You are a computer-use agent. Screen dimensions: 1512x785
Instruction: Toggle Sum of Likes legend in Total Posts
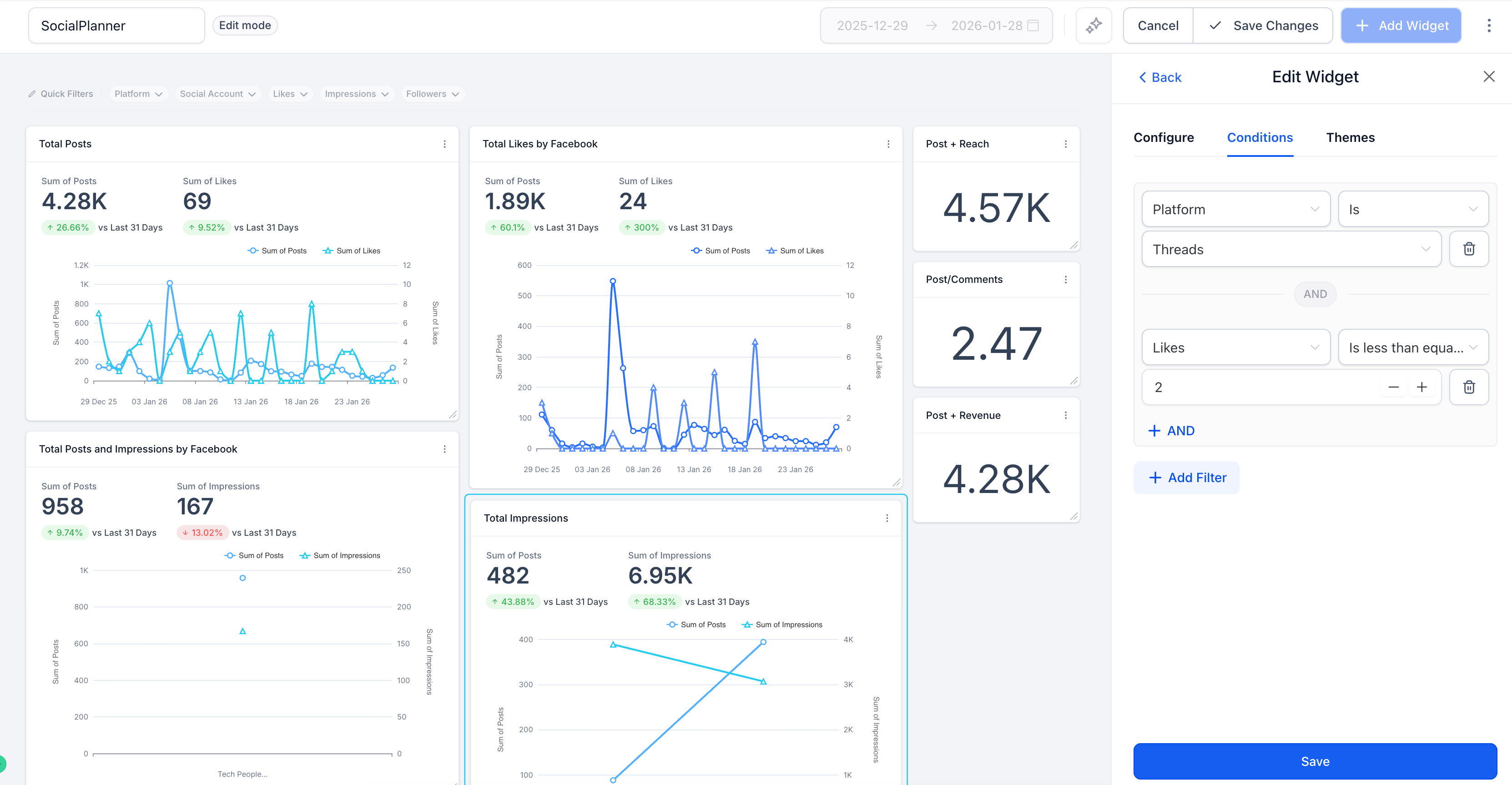pyautogui.click(x=352, y=251)
